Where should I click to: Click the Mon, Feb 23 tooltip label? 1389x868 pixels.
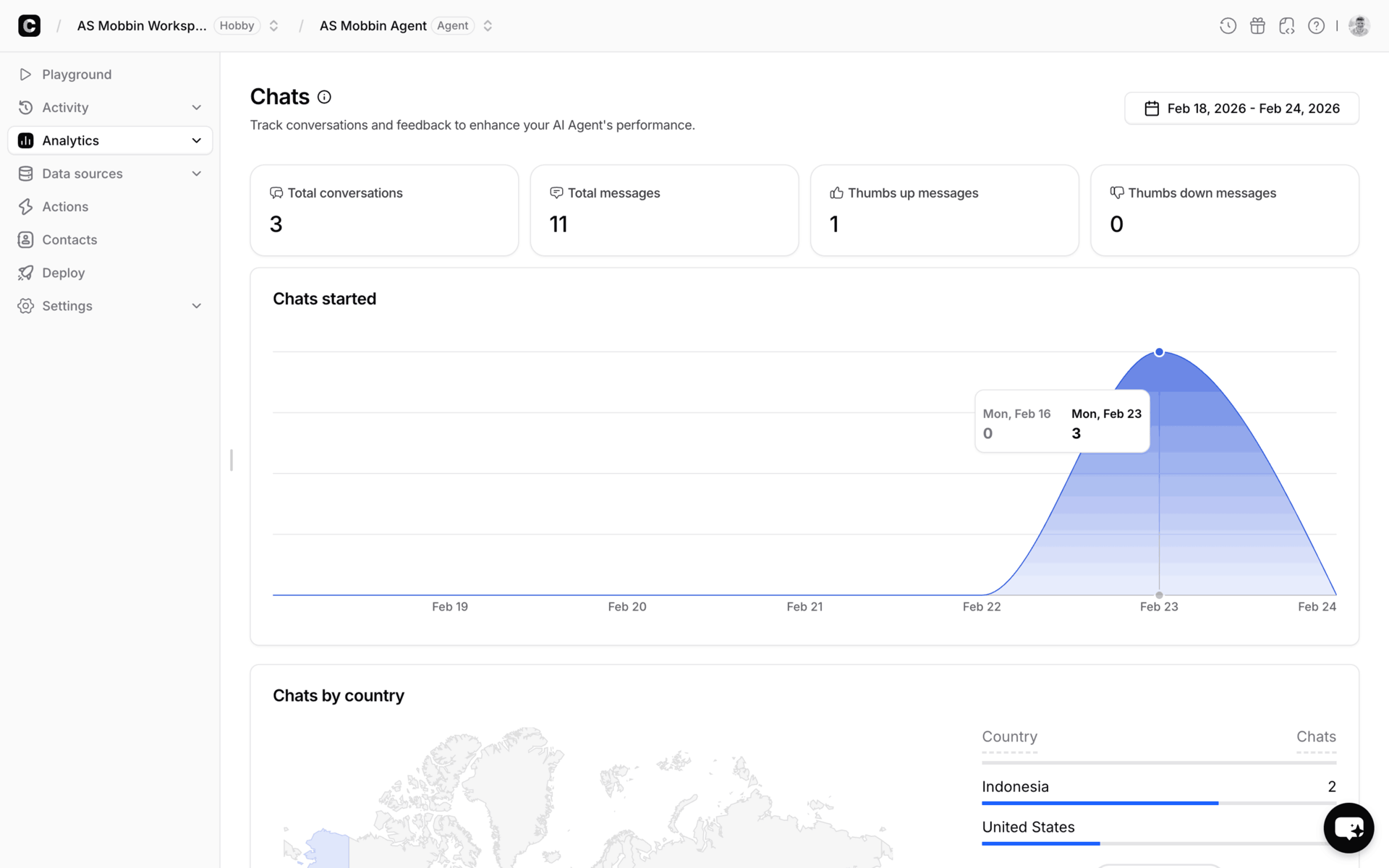(x=1106, y=414)
